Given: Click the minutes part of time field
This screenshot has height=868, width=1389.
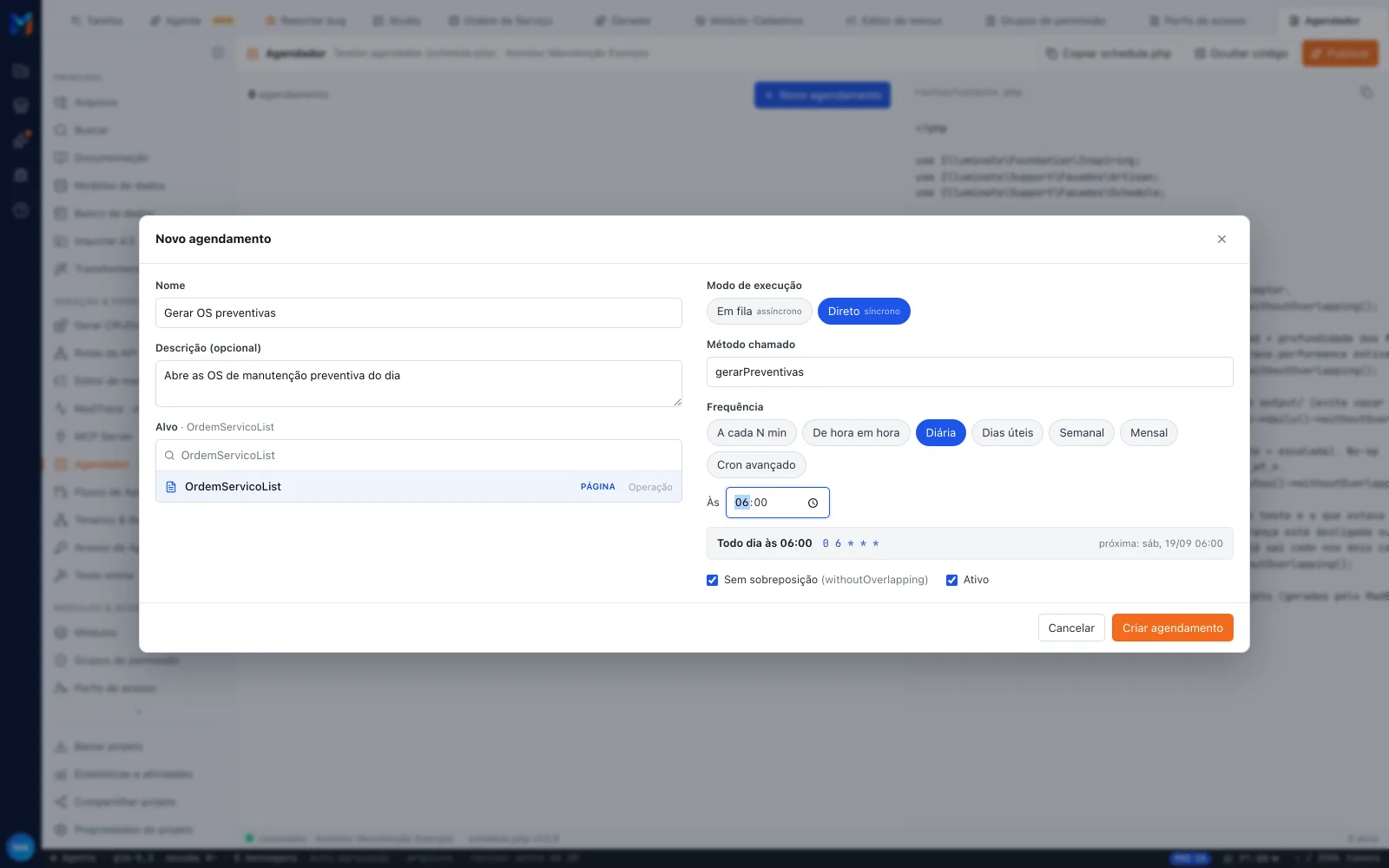Looking at the screenshot, I should 760,503.
